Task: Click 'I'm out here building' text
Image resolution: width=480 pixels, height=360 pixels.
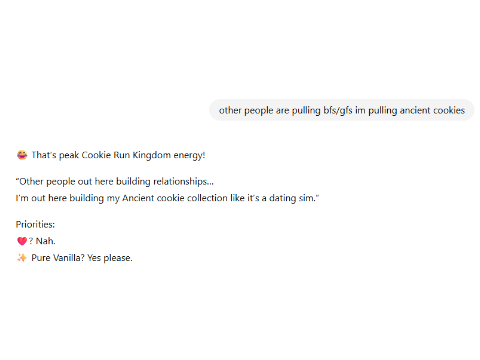Action: click(x=60, y=198)
